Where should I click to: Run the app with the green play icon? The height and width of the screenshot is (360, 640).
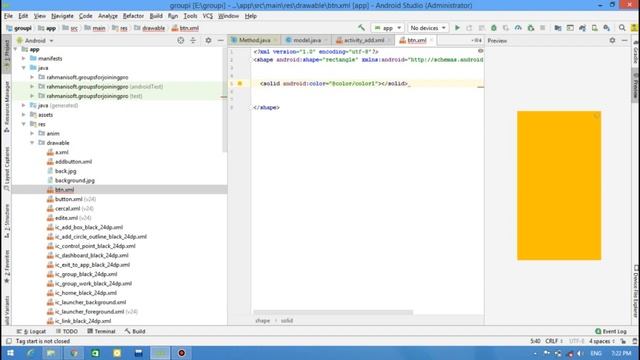(457, 28)
